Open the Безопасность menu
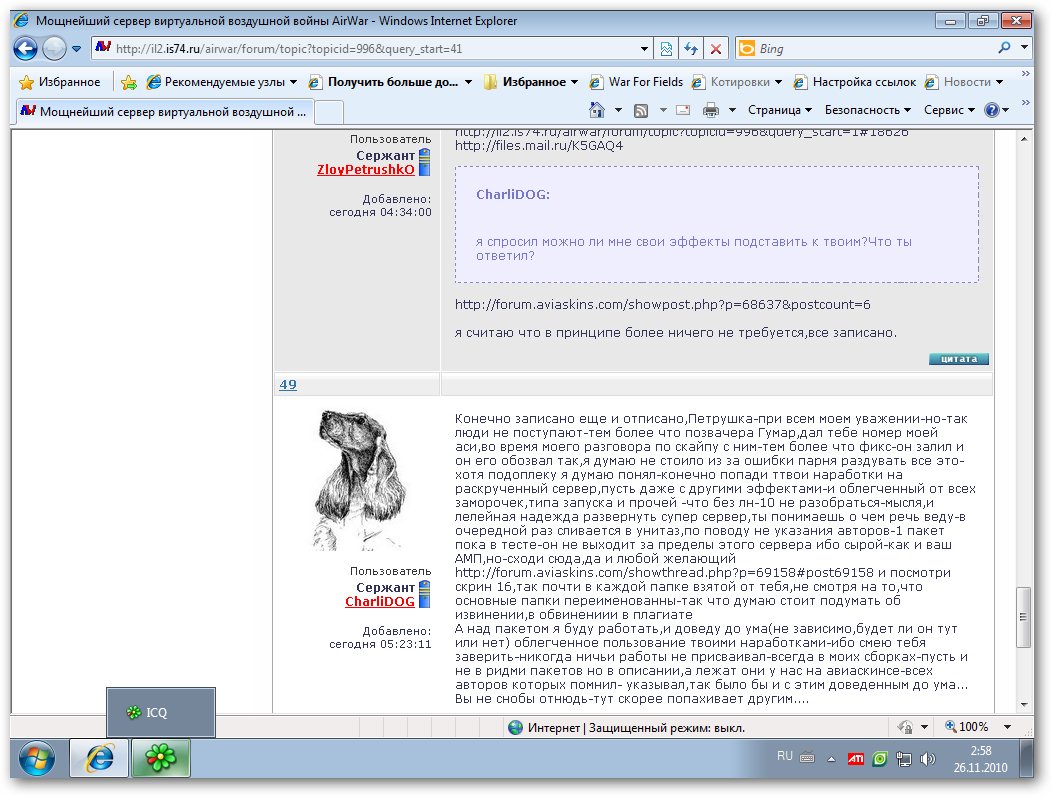The image size is (1052, 796). pyautogui.click(x=867, y=110)
